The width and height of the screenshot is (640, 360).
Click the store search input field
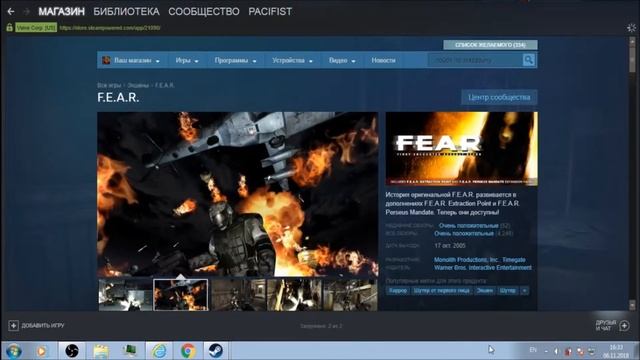(x=476, y=60)
